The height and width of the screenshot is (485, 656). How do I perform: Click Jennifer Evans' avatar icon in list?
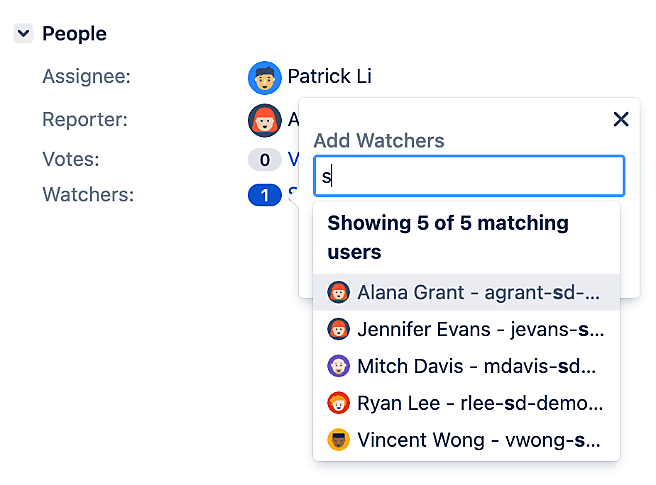click(338, 329)
